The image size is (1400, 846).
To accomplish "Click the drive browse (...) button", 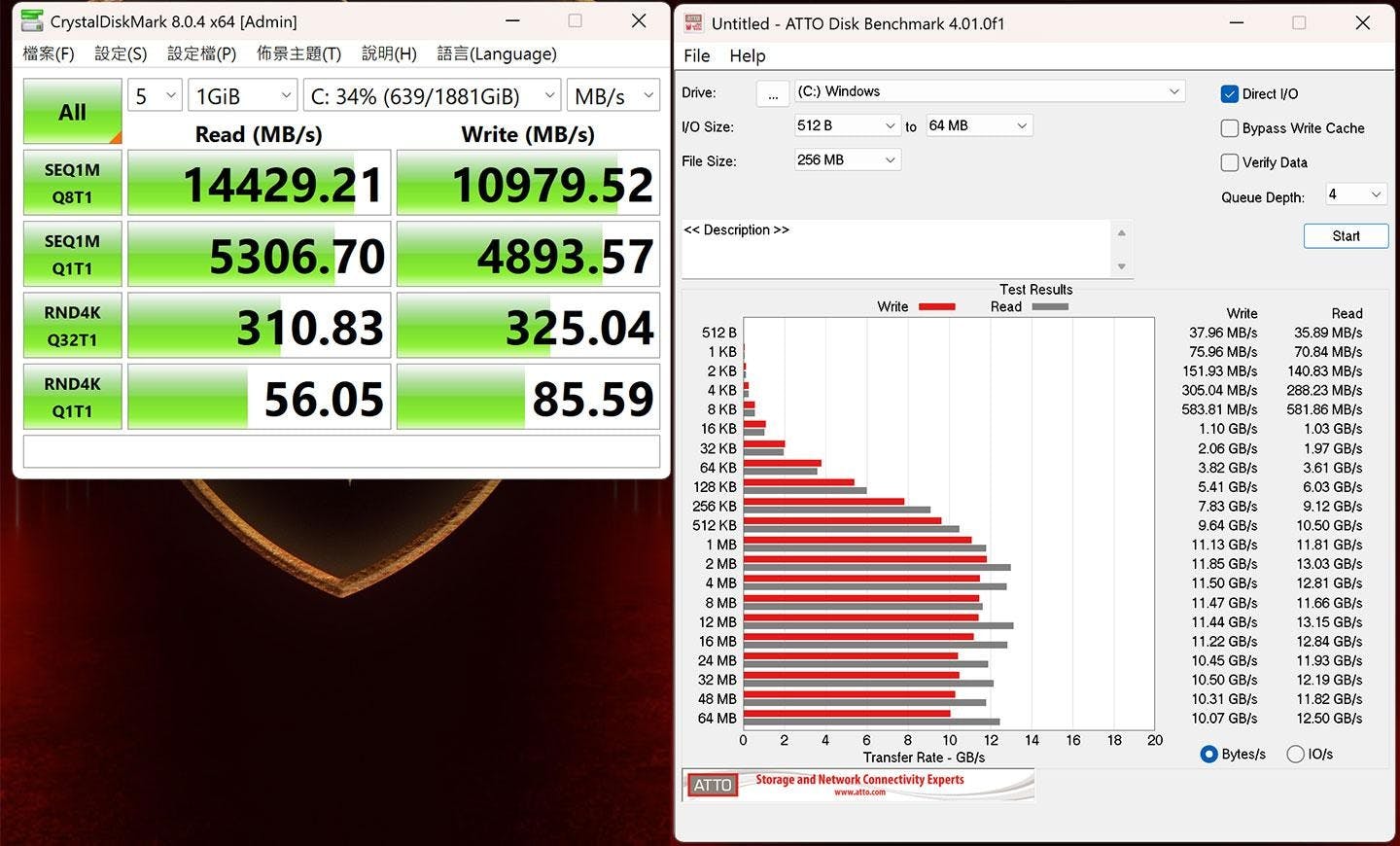I will click(x=773, y=93).
